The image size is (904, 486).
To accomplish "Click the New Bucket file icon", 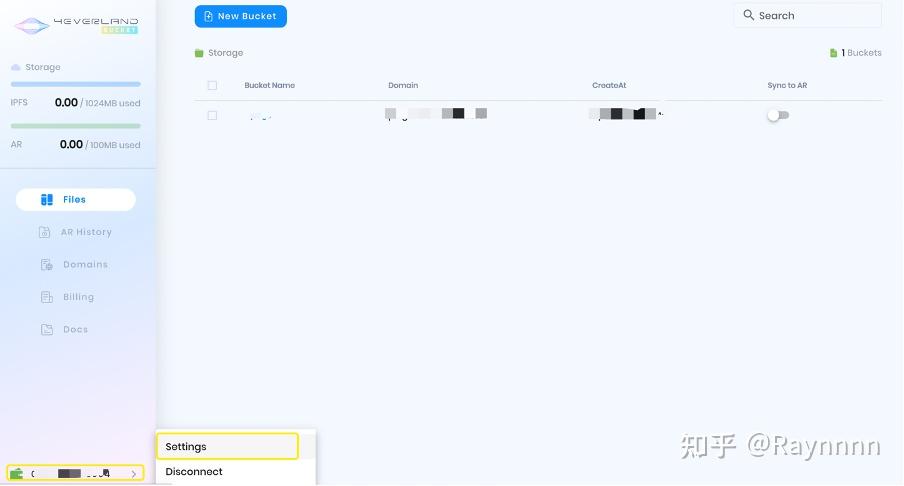I will [208, 16].
